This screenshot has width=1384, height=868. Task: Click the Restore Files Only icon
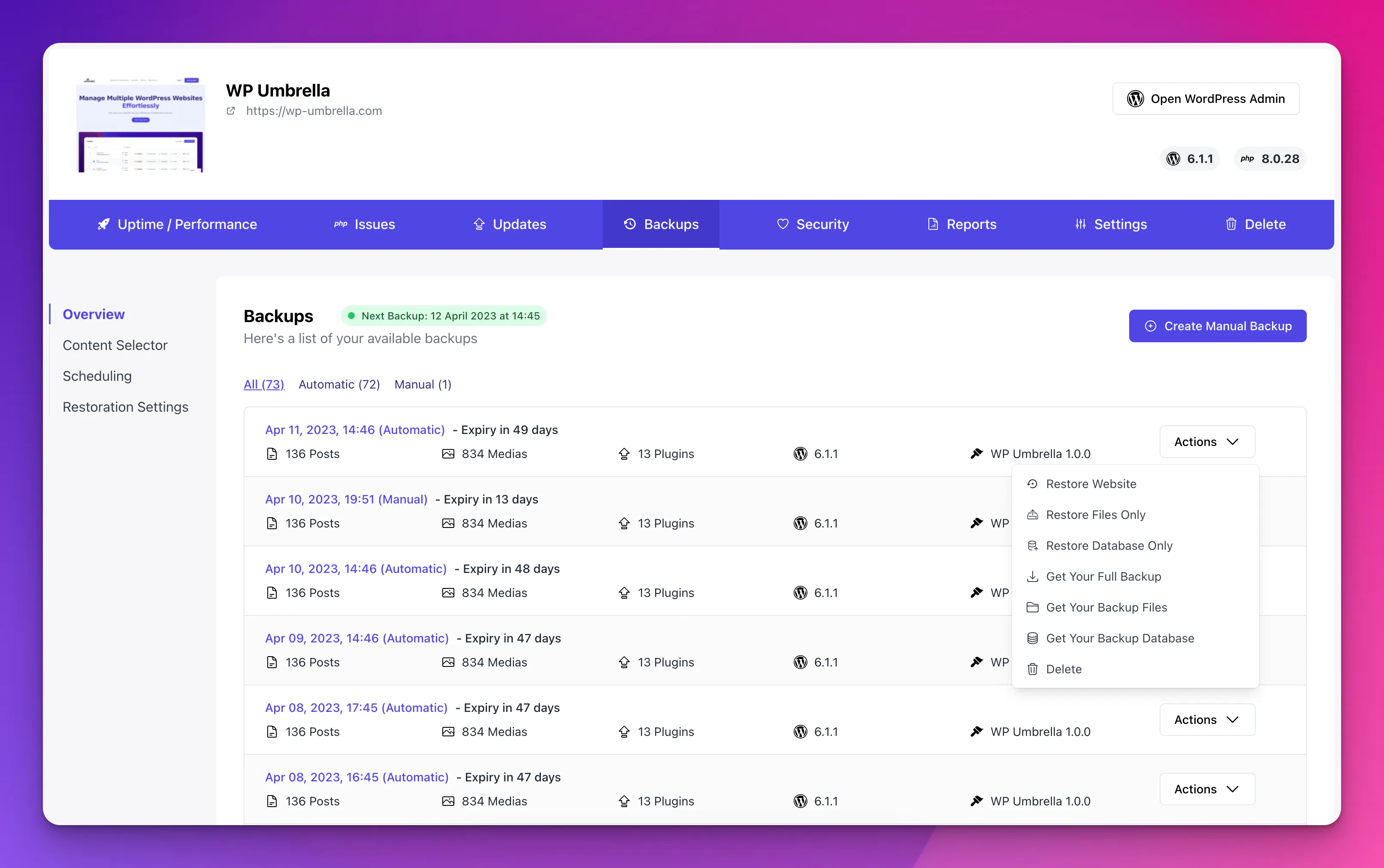1033,515
